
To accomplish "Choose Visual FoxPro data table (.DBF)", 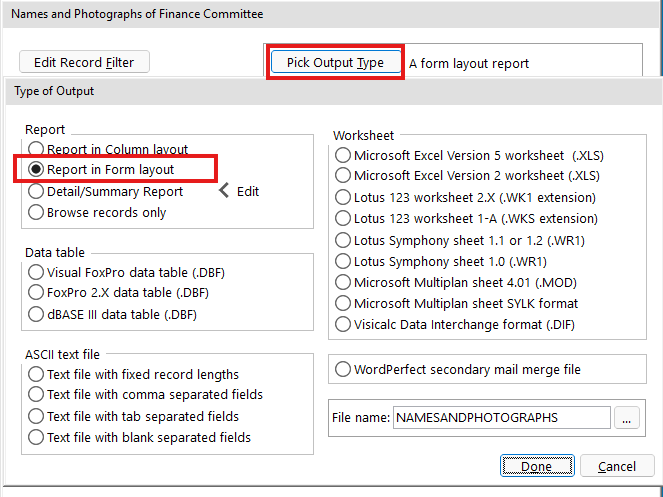I will [x=37, y=272].
